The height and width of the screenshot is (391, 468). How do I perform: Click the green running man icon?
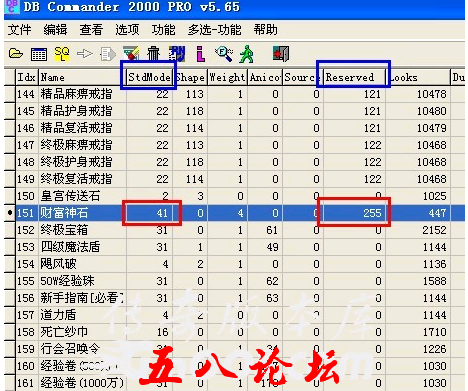pos(247,54)
